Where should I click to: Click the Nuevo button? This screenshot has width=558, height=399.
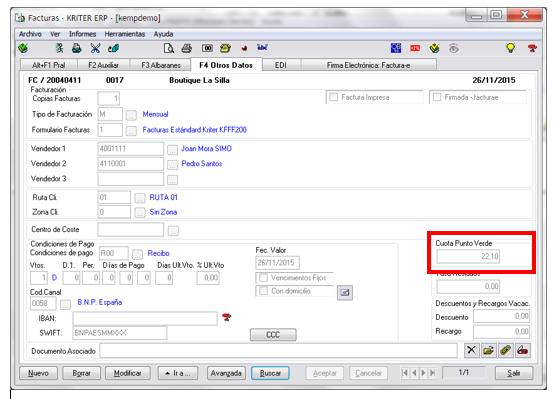[38, 373]
